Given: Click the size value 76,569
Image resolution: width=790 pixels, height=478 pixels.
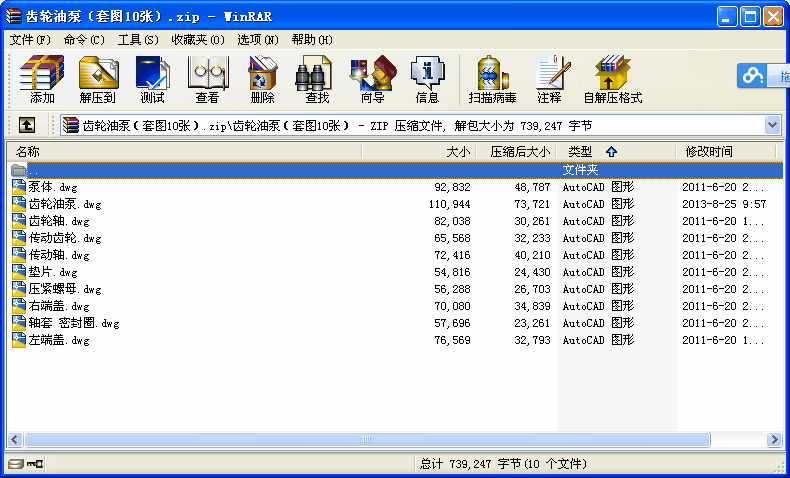Looking at the screenshot, I should click(452, 340).
